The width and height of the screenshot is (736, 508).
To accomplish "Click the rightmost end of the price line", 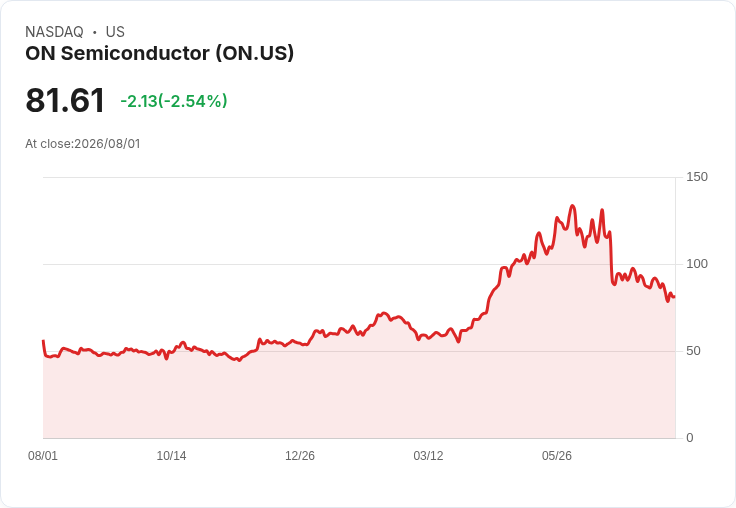I will pos(675,297).
